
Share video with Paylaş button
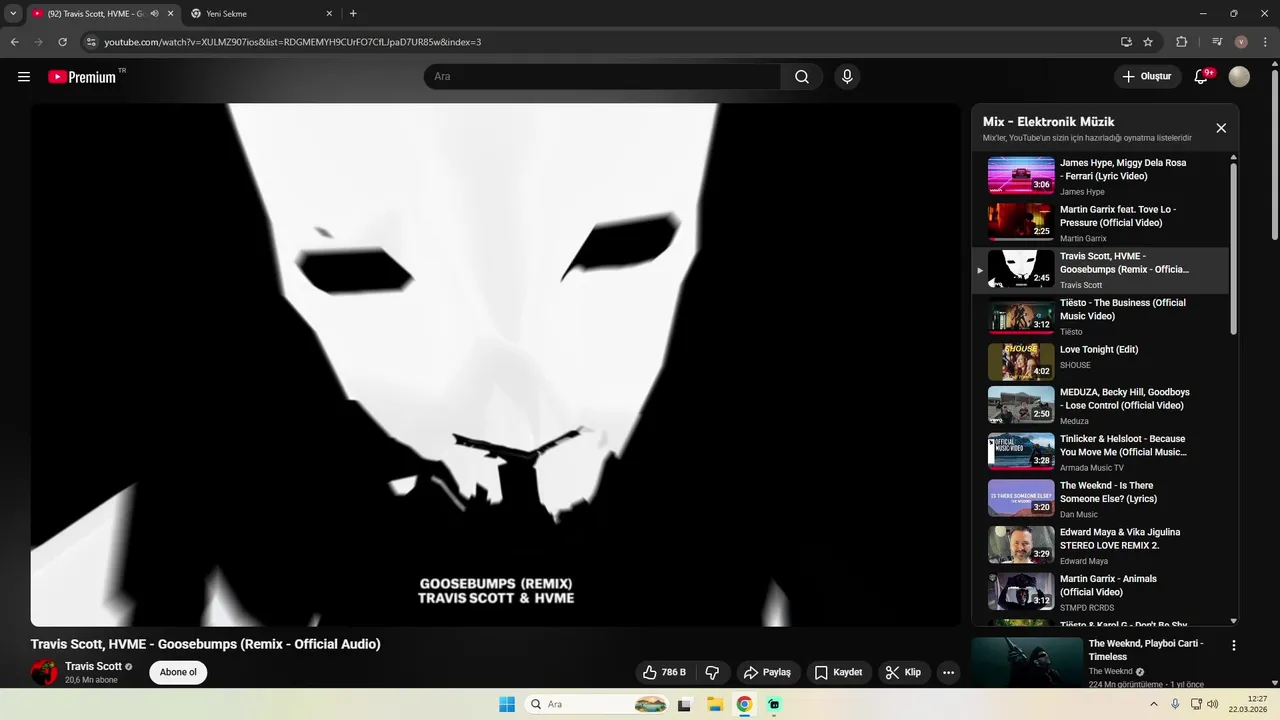(767, 672)
